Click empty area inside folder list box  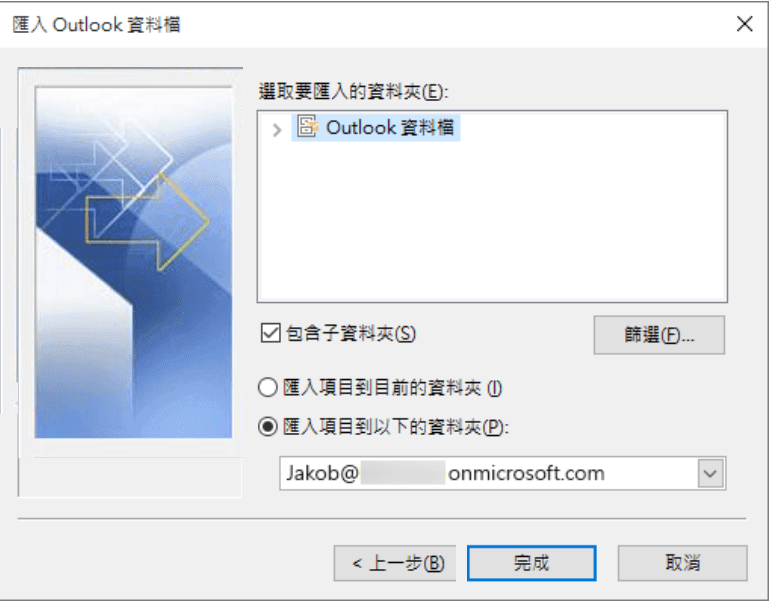(x=492, y=221)
